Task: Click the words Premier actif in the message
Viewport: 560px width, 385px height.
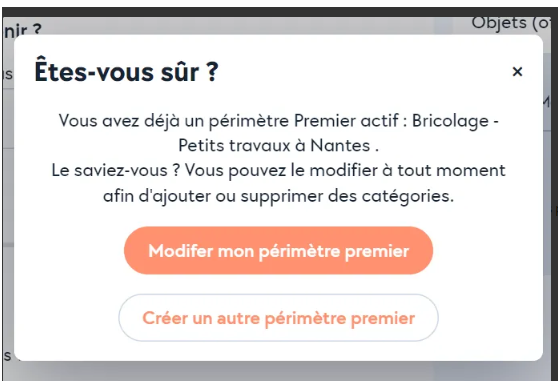Action: tap(346, 120)
